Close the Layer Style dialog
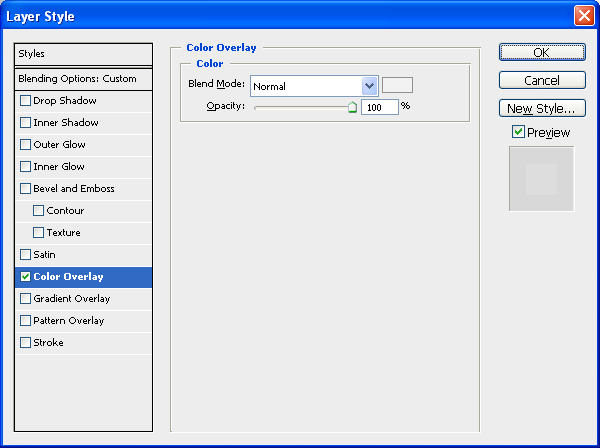This screenshot has width=600, height=448. point(584,16)
